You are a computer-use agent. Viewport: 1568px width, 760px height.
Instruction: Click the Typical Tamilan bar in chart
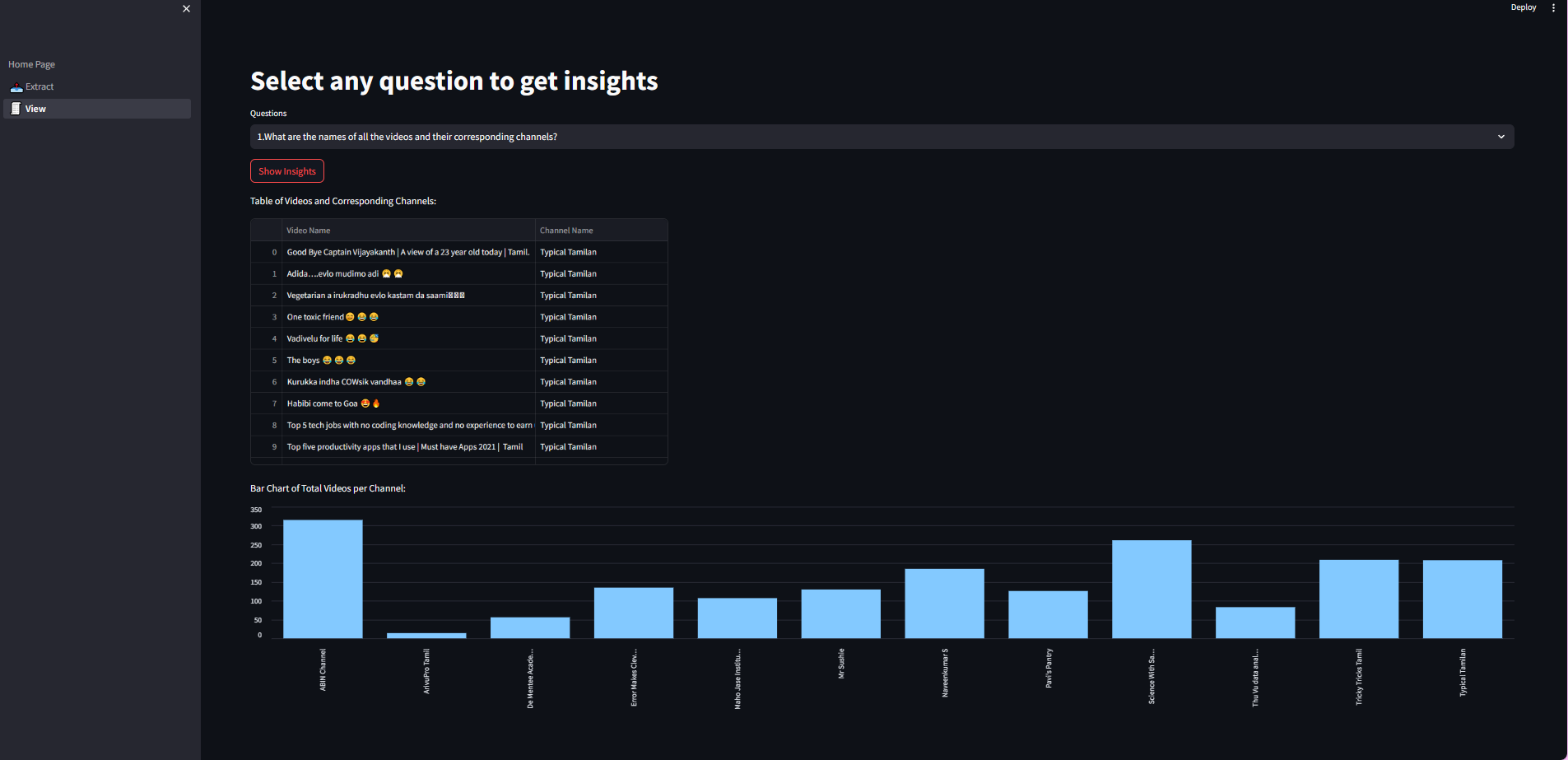click(x=1462, y=599)
